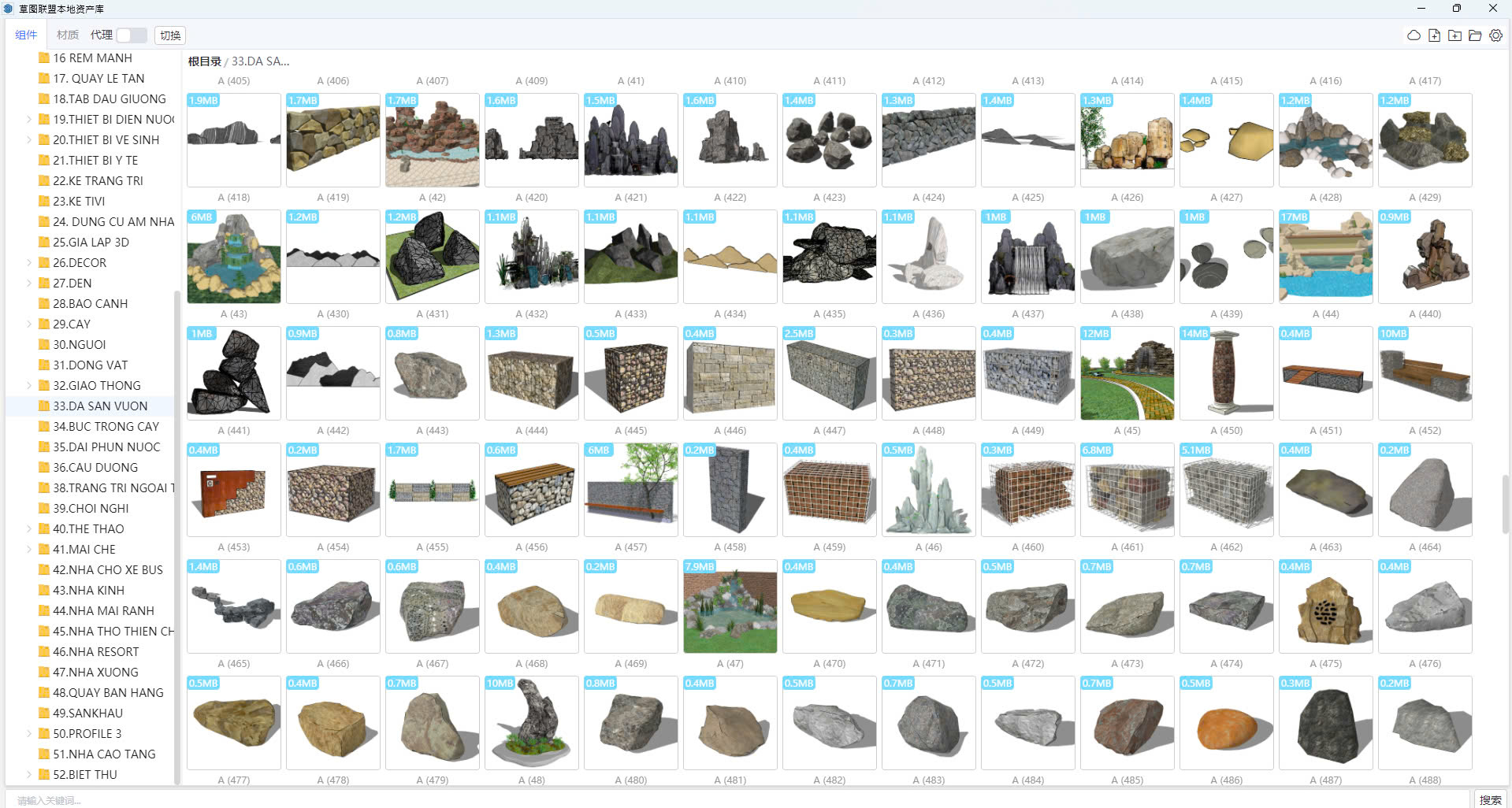Viewport: 1512px width, 808px height.
Task: Expand the 50.PROFILE 3 folder
Action: 29,734
